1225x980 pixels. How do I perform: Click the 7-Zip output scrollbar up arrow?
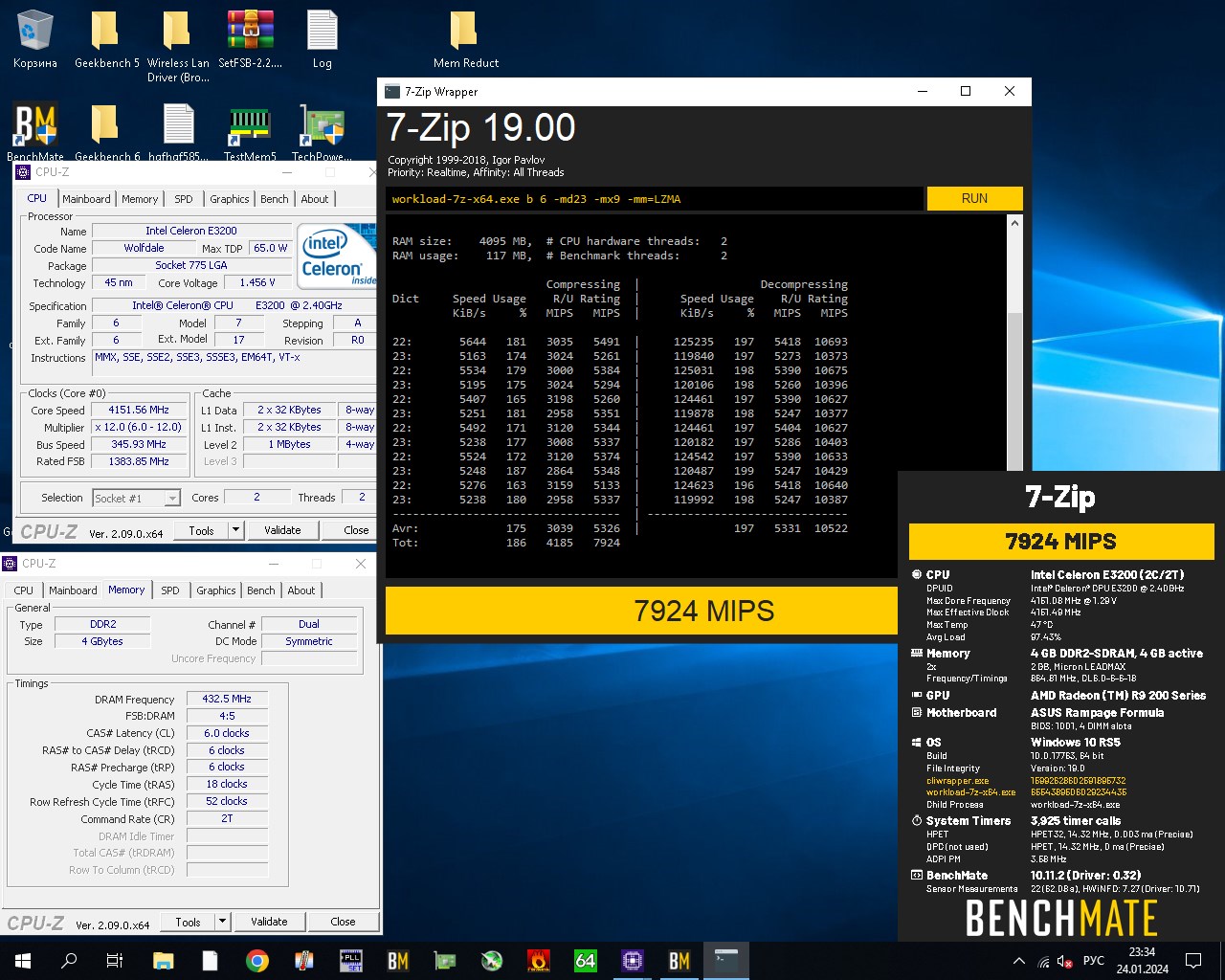point(1015,222)
